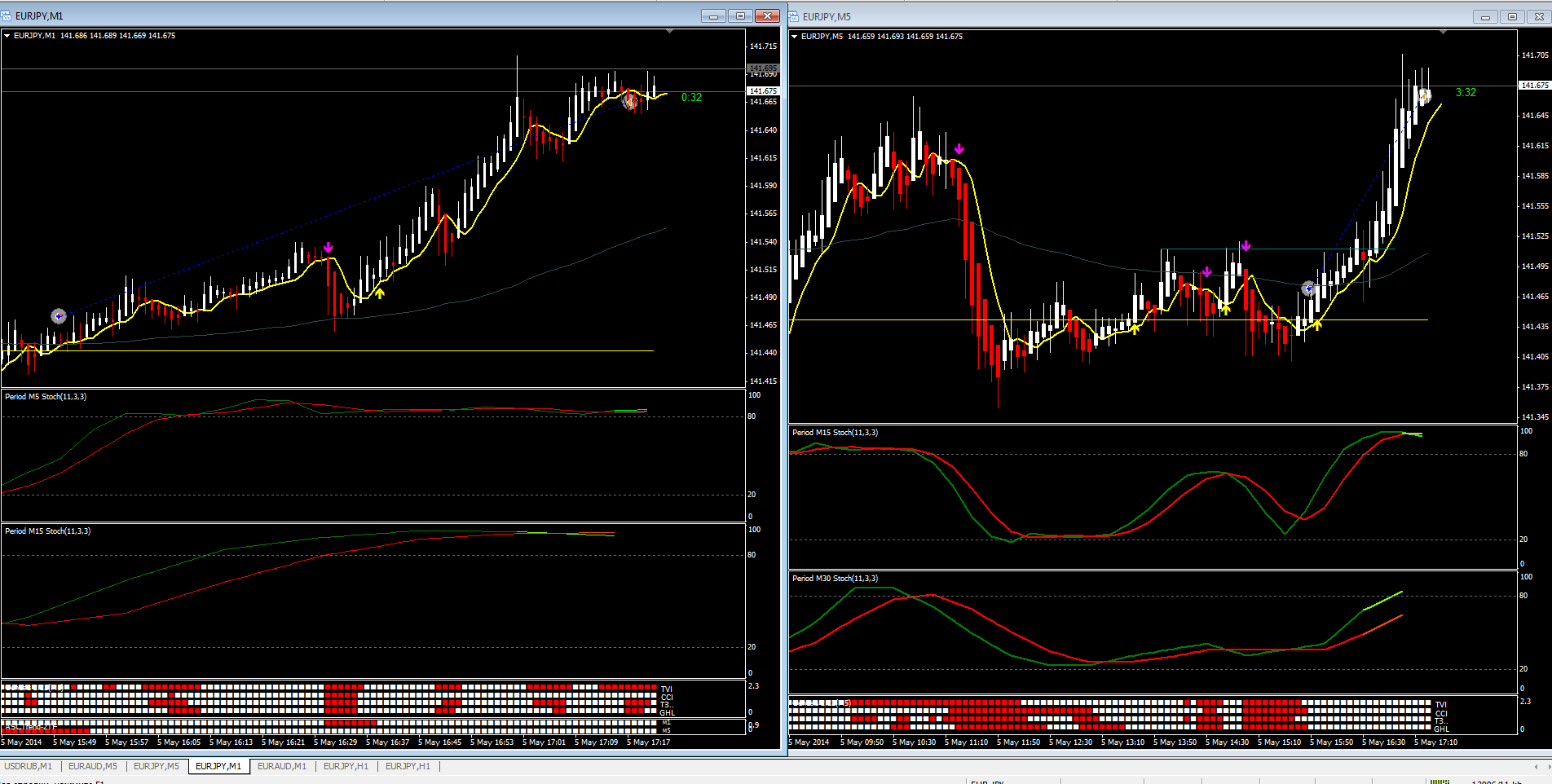The height and width of the screenshot is (784, 1552).
Task: Switch to the EURAUD,M1 chart tab
Action: 282,766
